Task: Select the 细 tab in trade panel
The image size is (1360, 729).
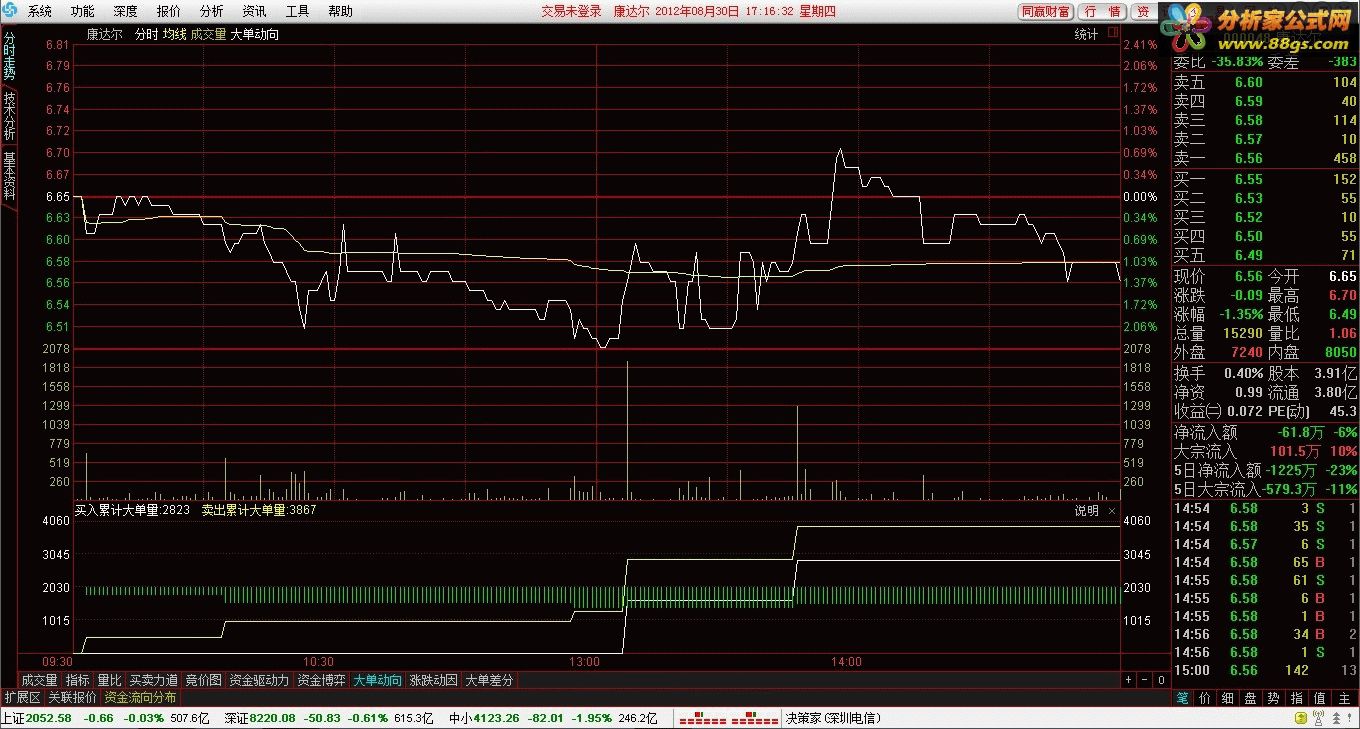Action: pyautogui.click(x=1228, y=697)
